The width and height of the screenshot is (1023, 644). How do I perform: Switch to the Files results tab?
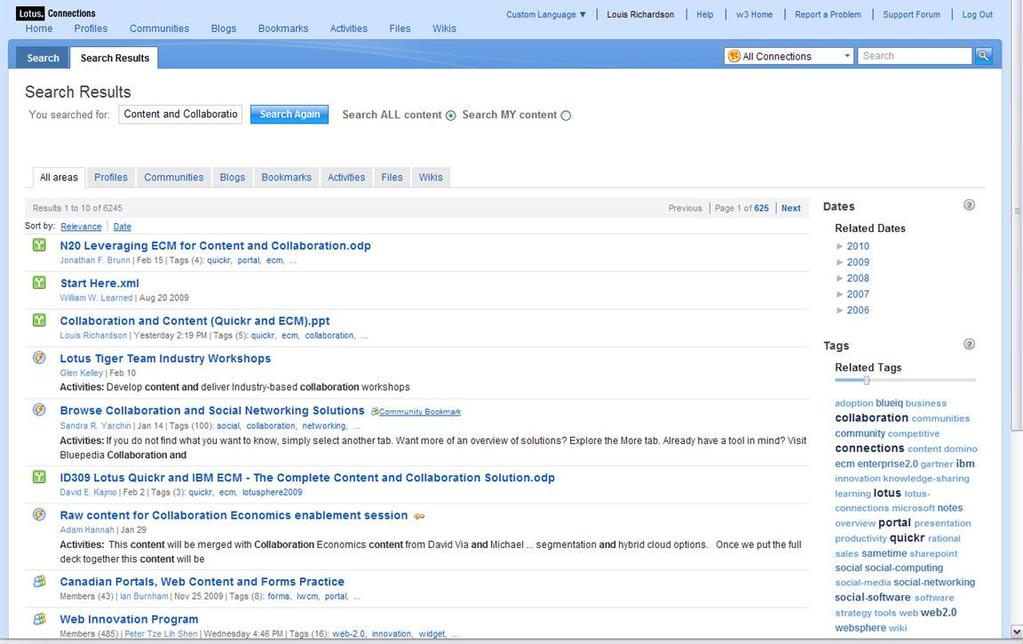(x=391, y=177)
